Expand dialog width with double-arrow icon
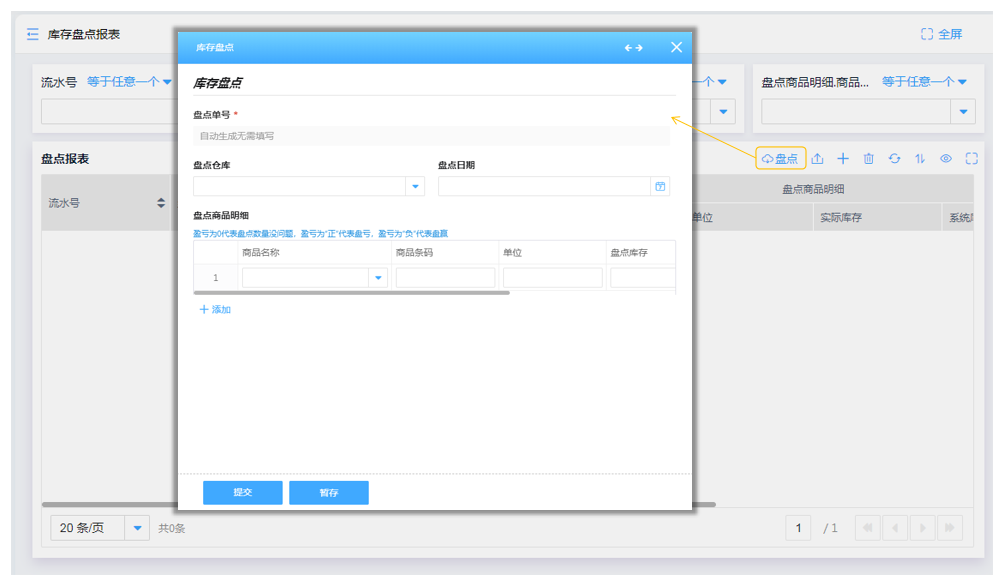Viewport: 1007px width, 586px height. pyautogui.click(x=633, y=48)
